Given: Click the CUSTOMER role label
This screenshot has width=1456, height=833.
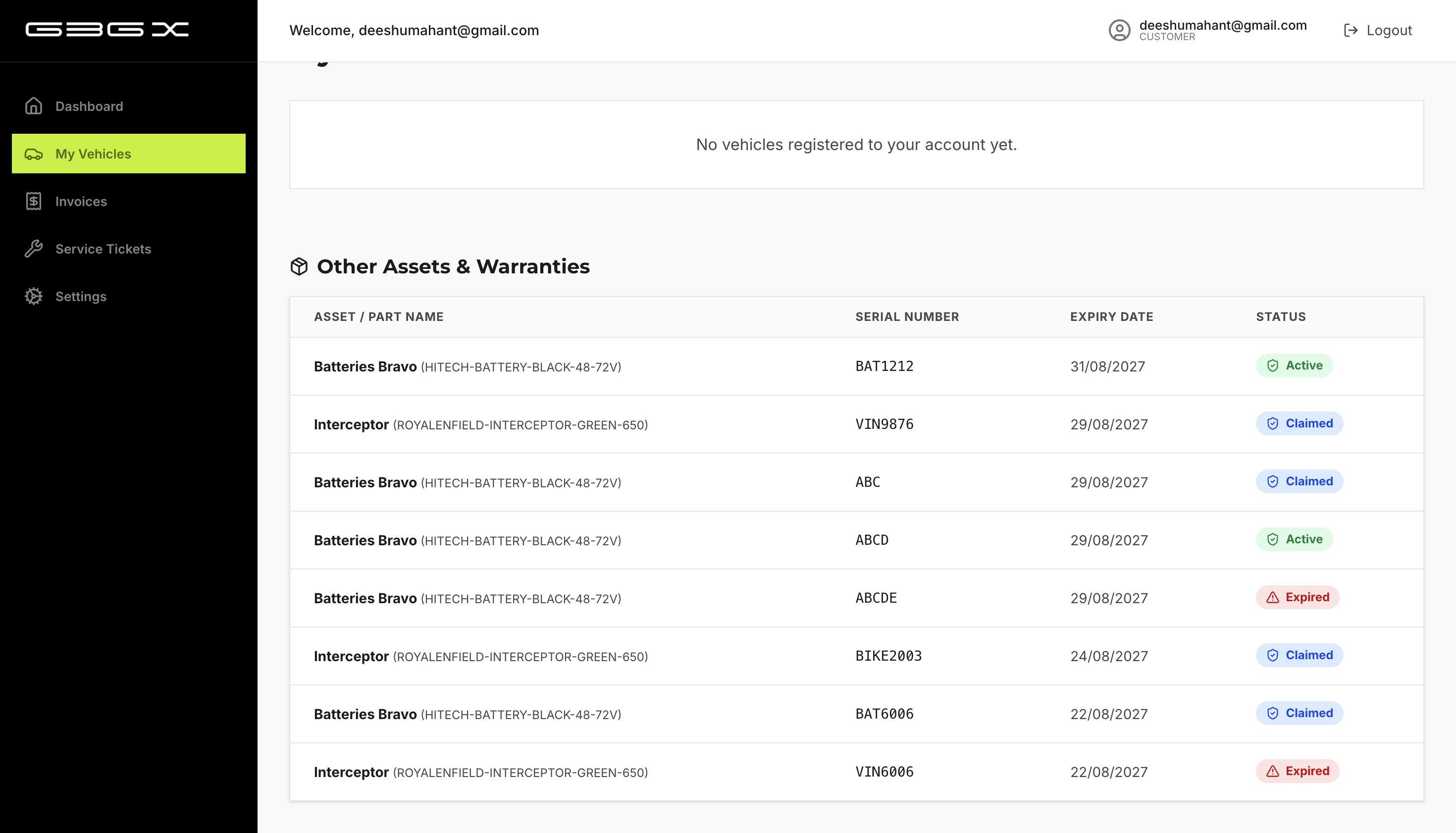Looking at the screenshot, I should coord(1167,37).
